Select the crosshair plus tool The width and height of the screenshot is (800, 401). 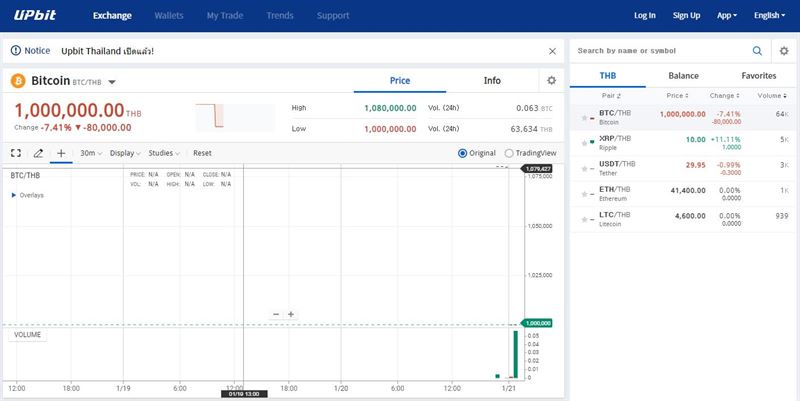(x=61, y=153)
